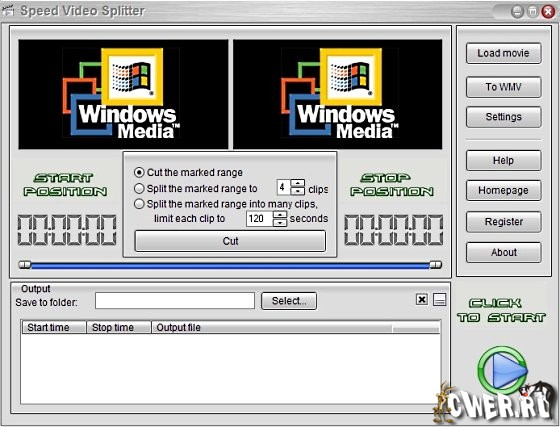This screenshot has height=427, width=560.
Task: Click the left video preview pane
Action: coord(123,94)
